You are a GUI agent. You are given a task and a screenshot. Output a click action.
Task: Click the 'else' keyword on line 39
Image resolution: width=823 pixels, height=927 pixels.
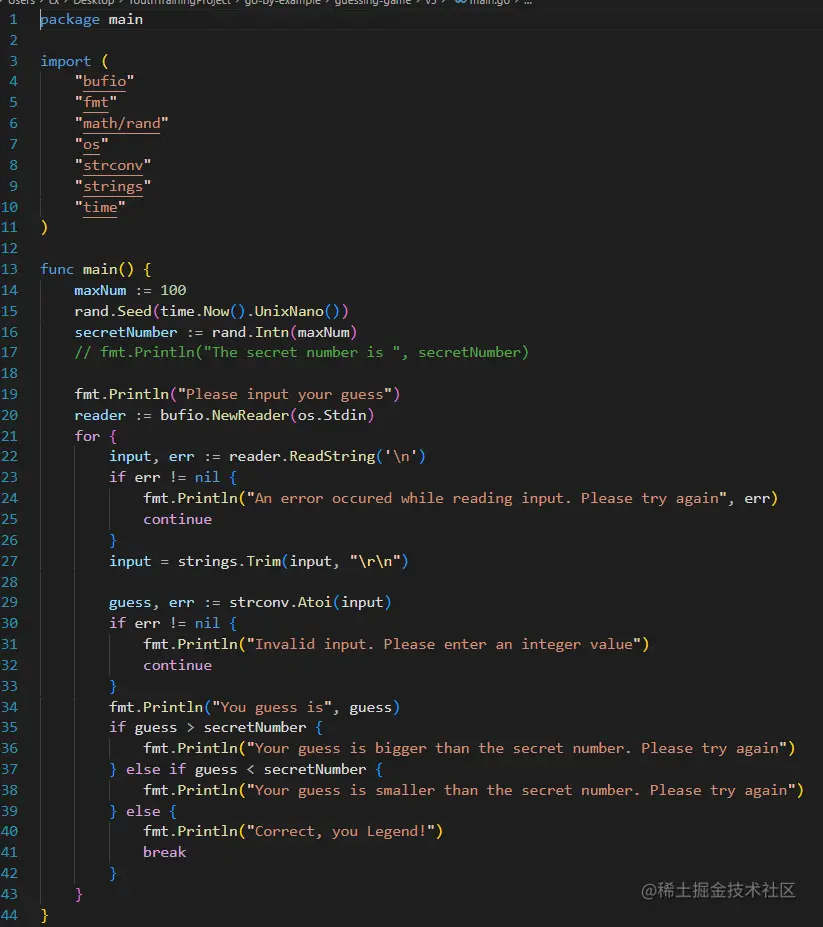[143, 812]
